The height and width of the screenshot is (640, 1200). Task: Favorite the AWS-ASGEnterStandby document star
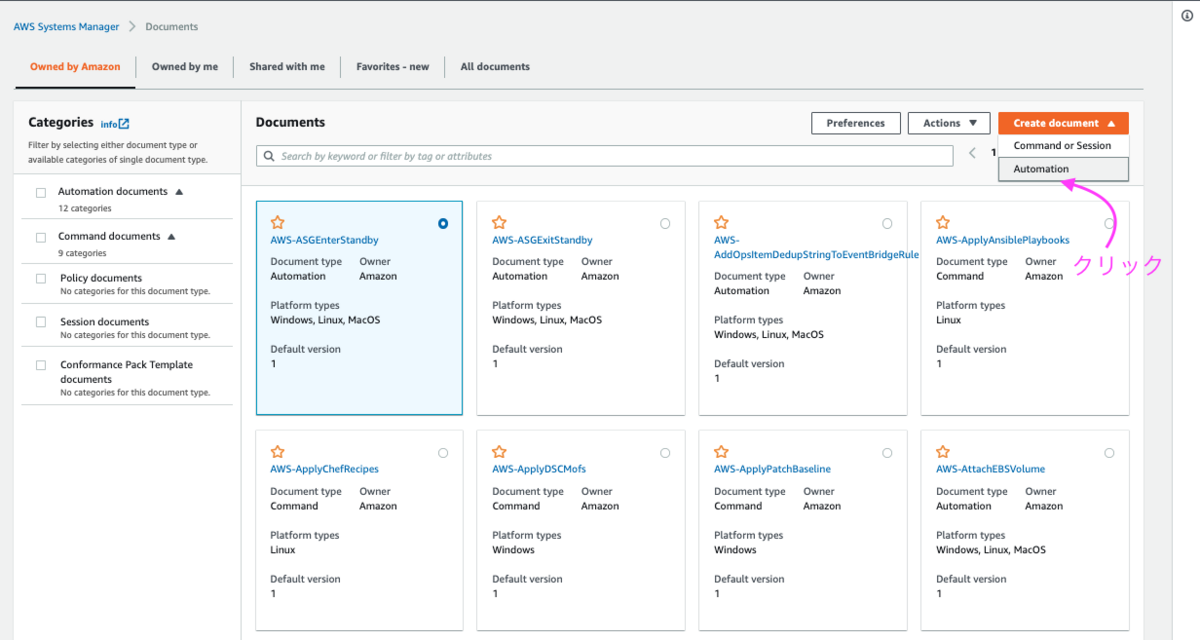278,223
